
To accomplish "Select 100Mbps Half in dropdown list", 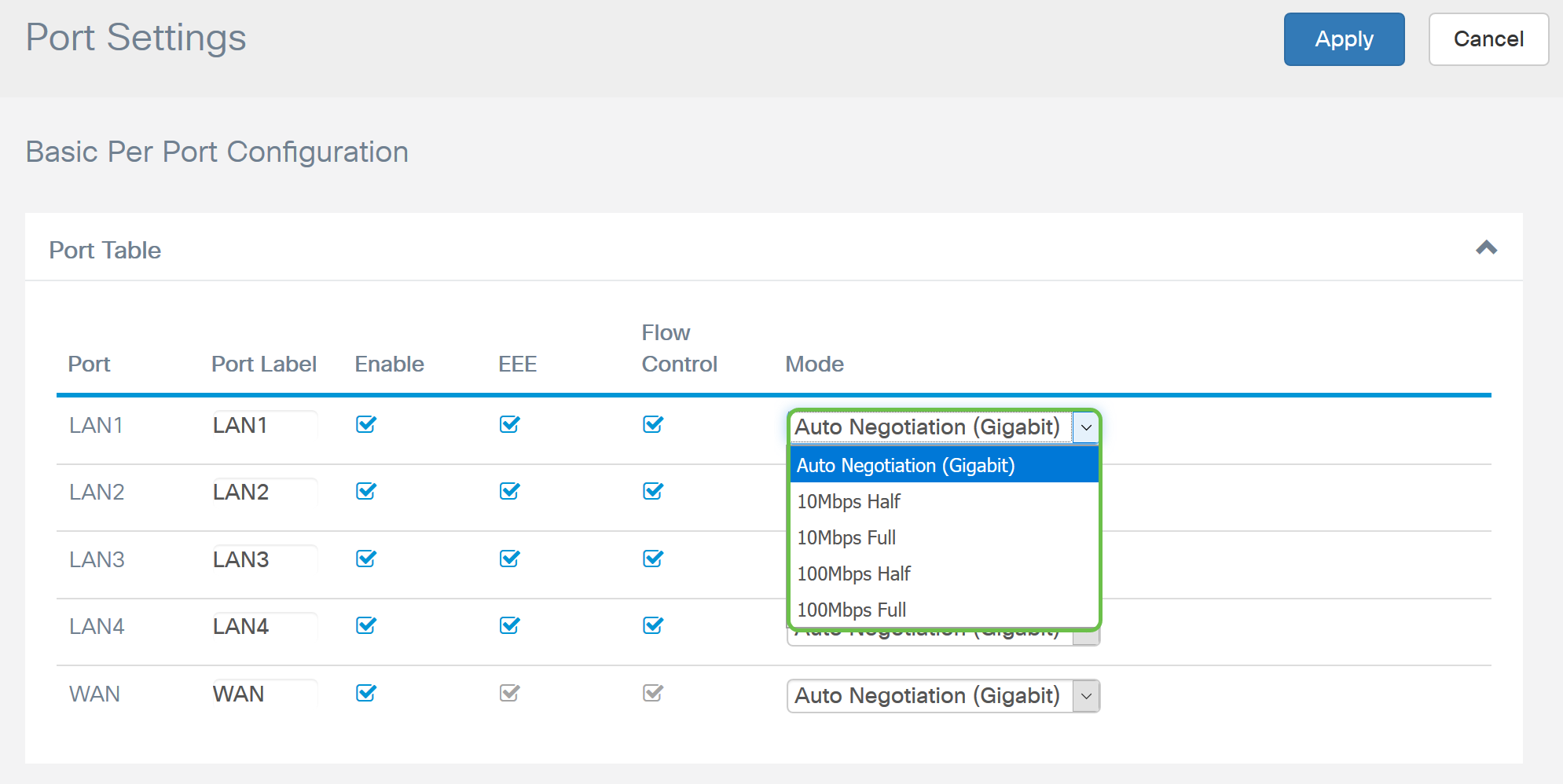I will coord(853,573).
